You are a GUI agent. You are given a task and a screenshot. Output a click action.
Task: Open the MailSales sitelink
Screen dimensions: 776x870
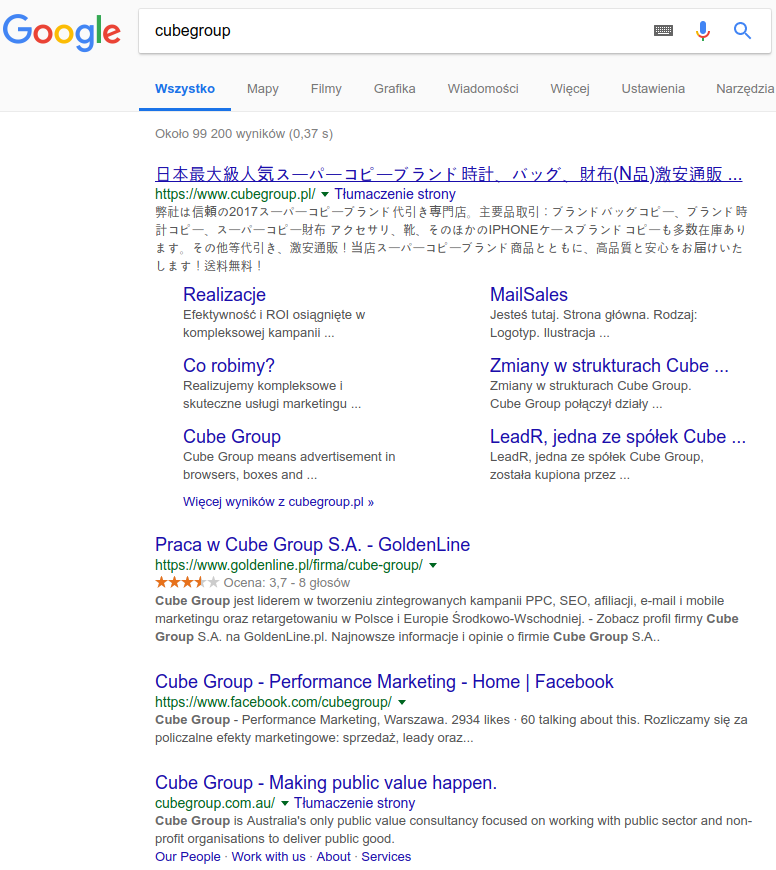coord(529,295)
